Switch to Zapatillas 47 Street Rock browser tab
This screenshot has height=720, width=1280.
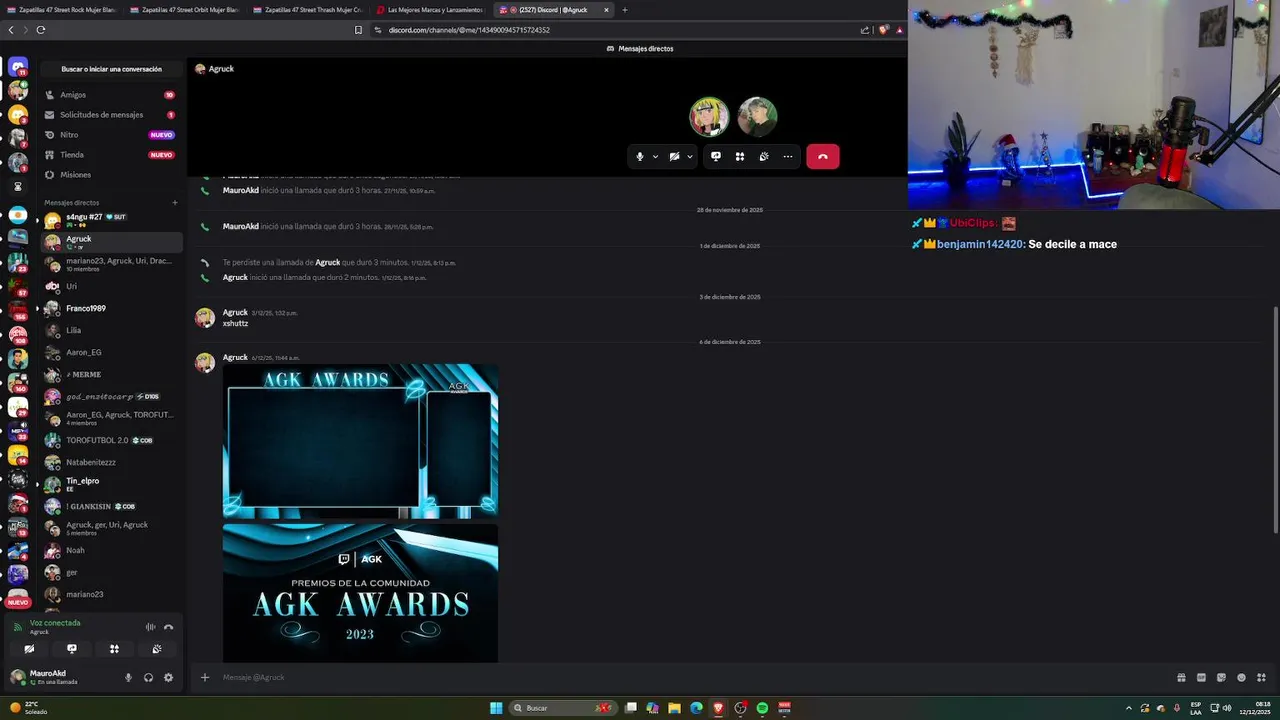tap(62, 10)
